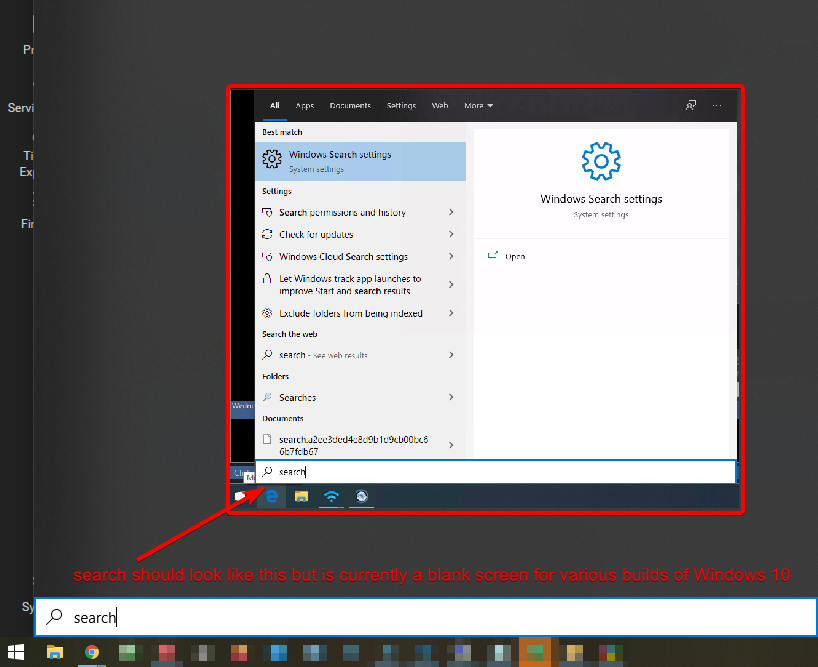Expand the see web results chevron
Image resolution: width=818 pixels, height=667 pixels.
453,354
